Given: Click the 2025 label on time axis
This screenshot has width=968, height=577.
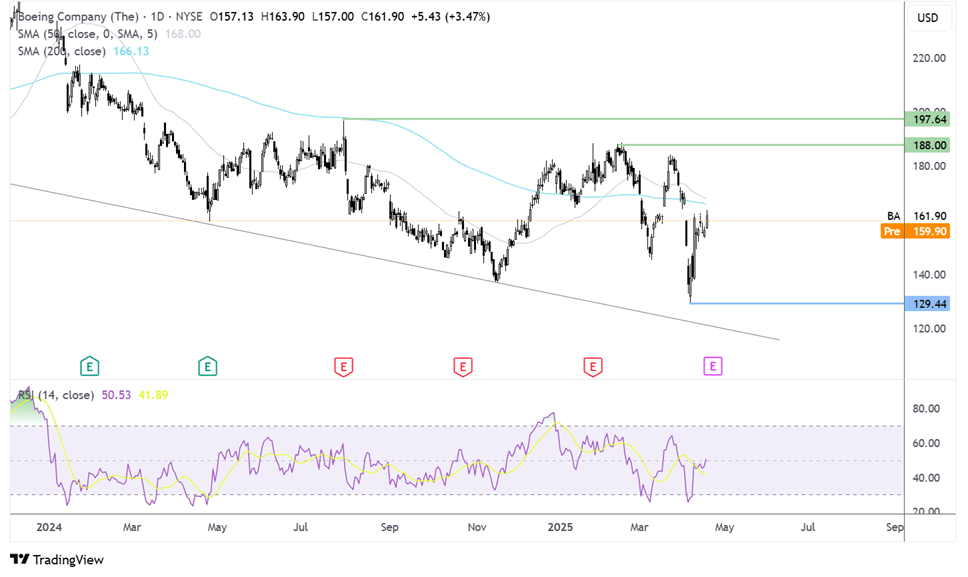Looking at the screenshot, I should pos(560,527).
